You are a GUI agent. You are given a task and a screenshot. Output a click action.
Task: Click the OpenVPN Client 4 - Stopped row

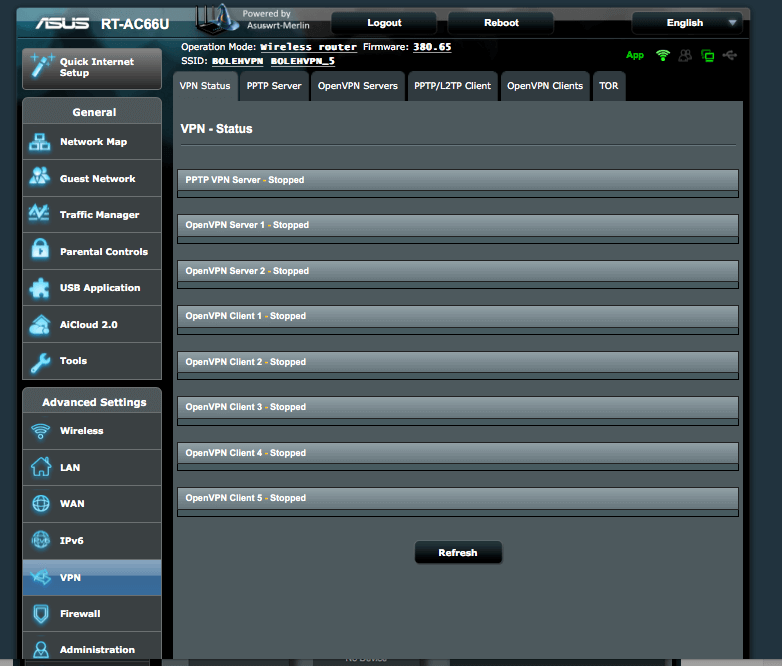tap(458, 452)
